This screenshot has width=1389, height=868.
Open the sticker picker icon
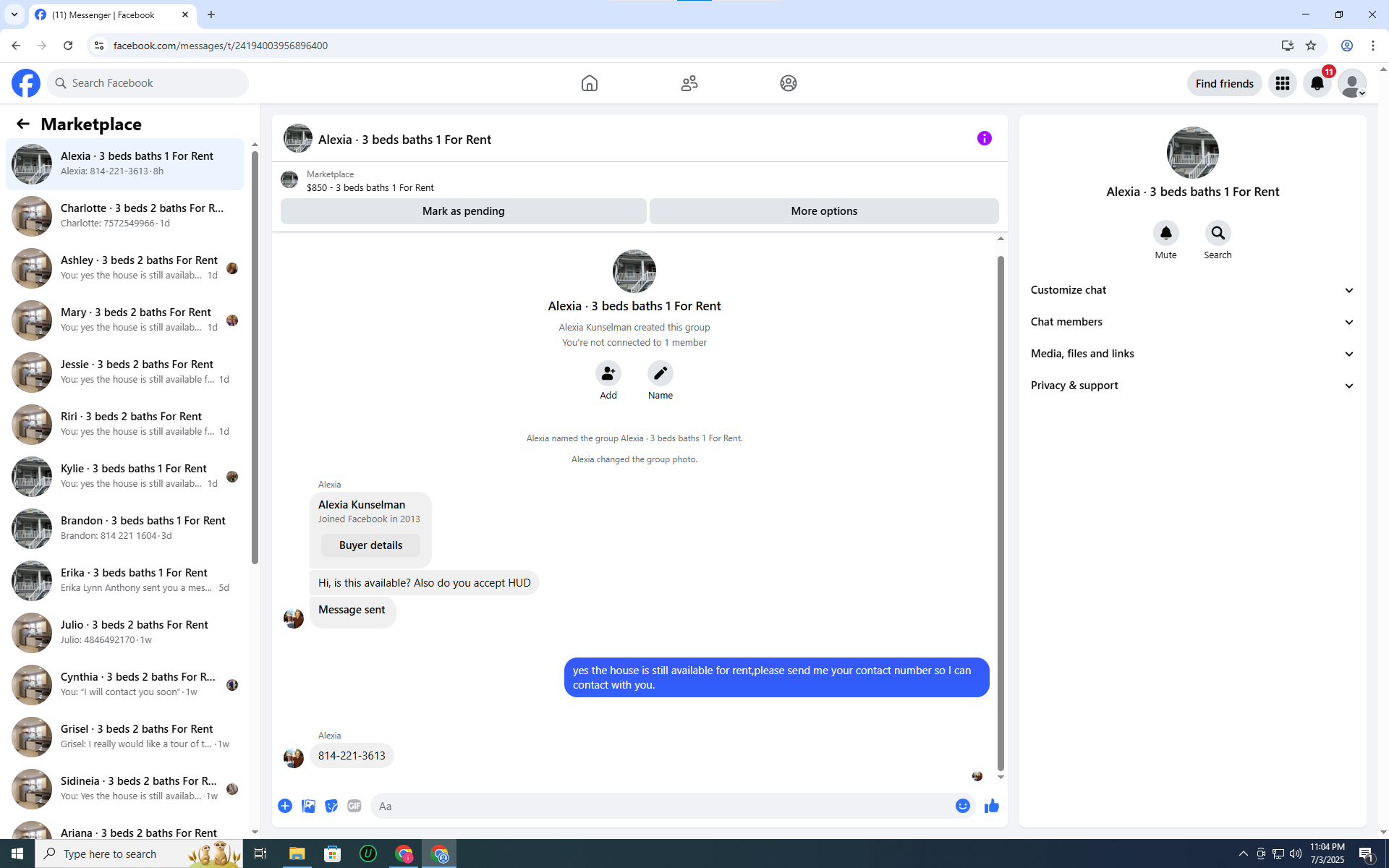click(331, 806)
